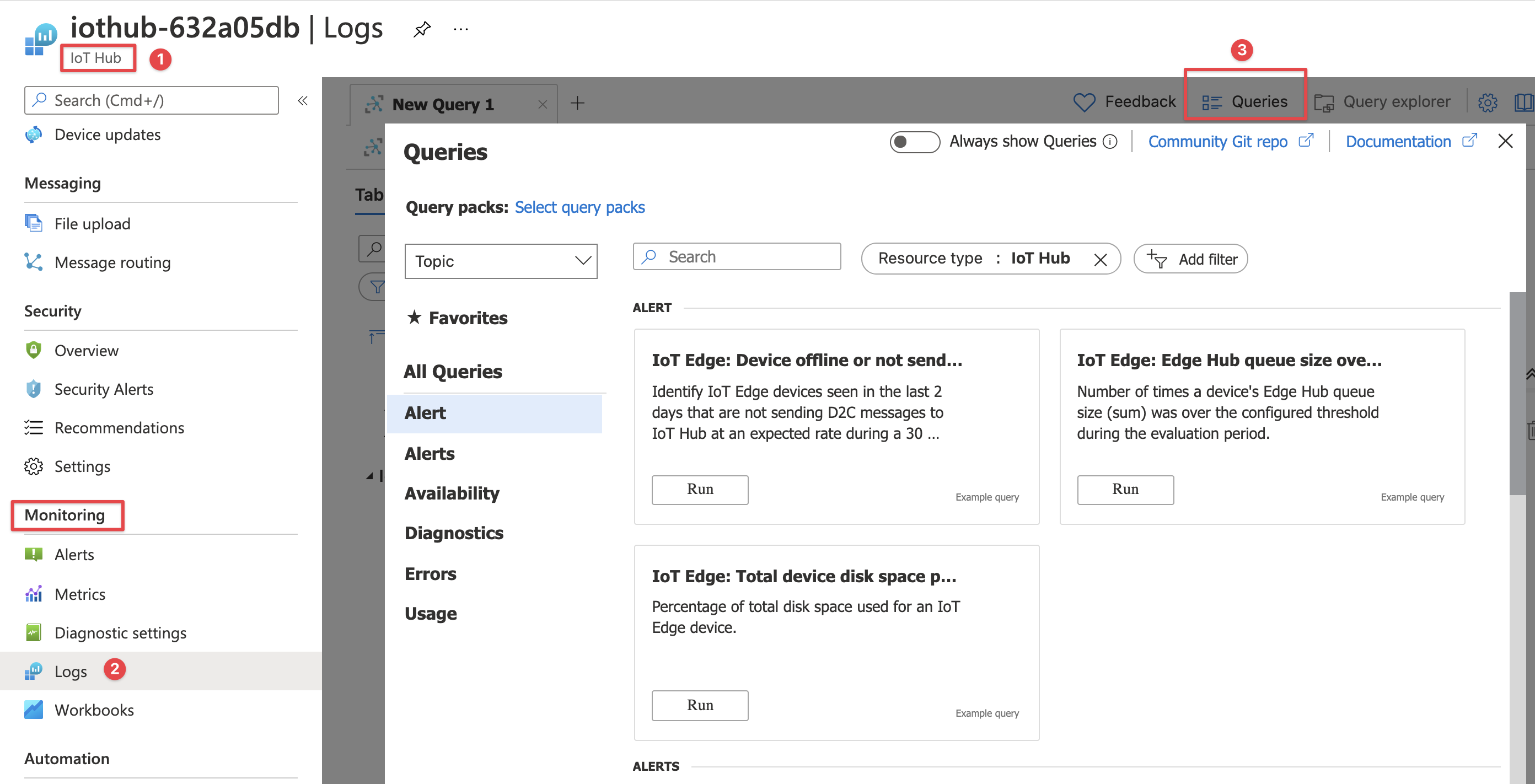Open Message routing in sidebar
This screenshot has width=1535, height=784.
112,263
